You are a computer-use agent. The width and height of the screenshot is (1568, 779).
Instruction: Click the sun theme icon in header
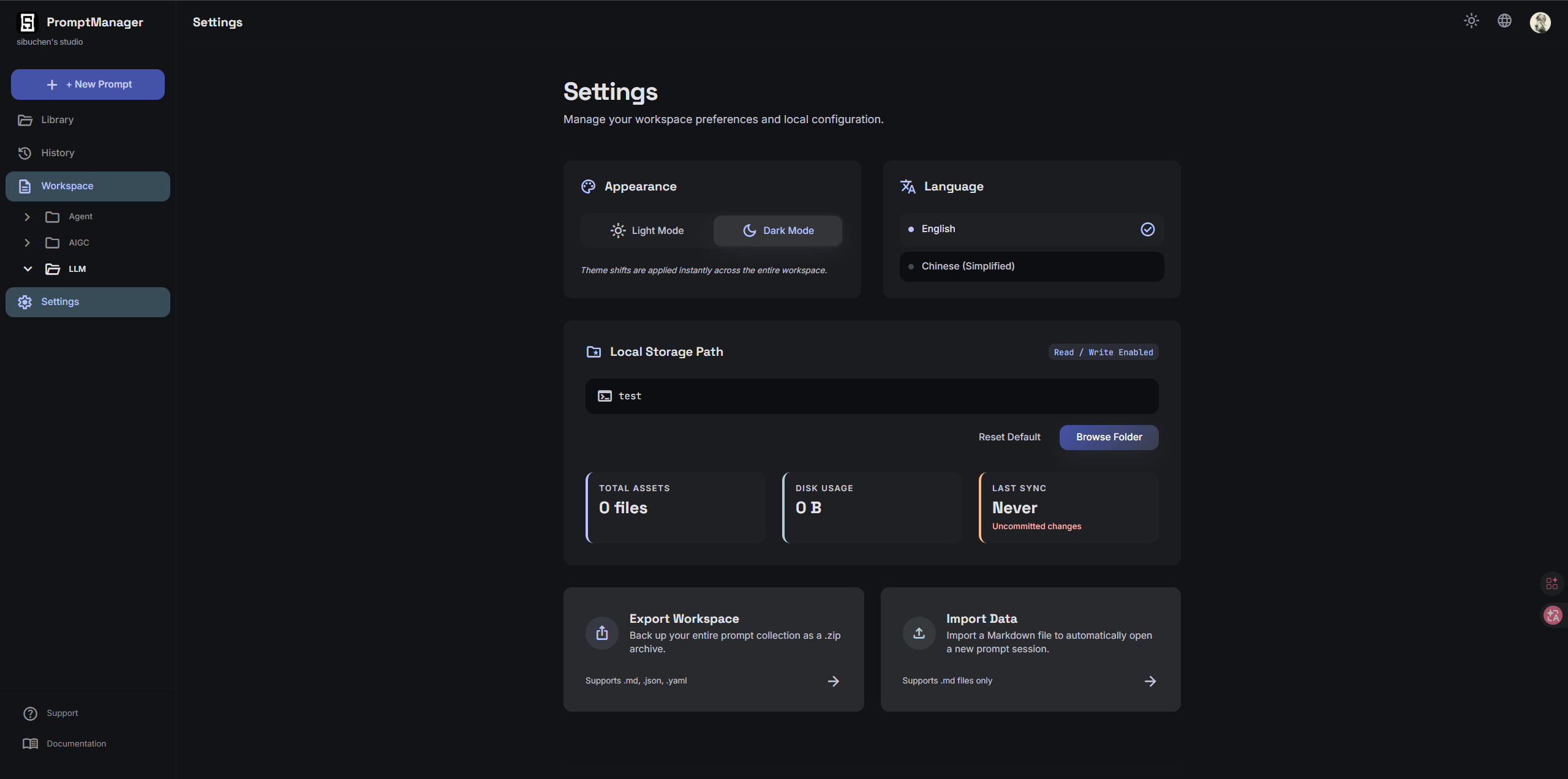tap(1471, 21)
